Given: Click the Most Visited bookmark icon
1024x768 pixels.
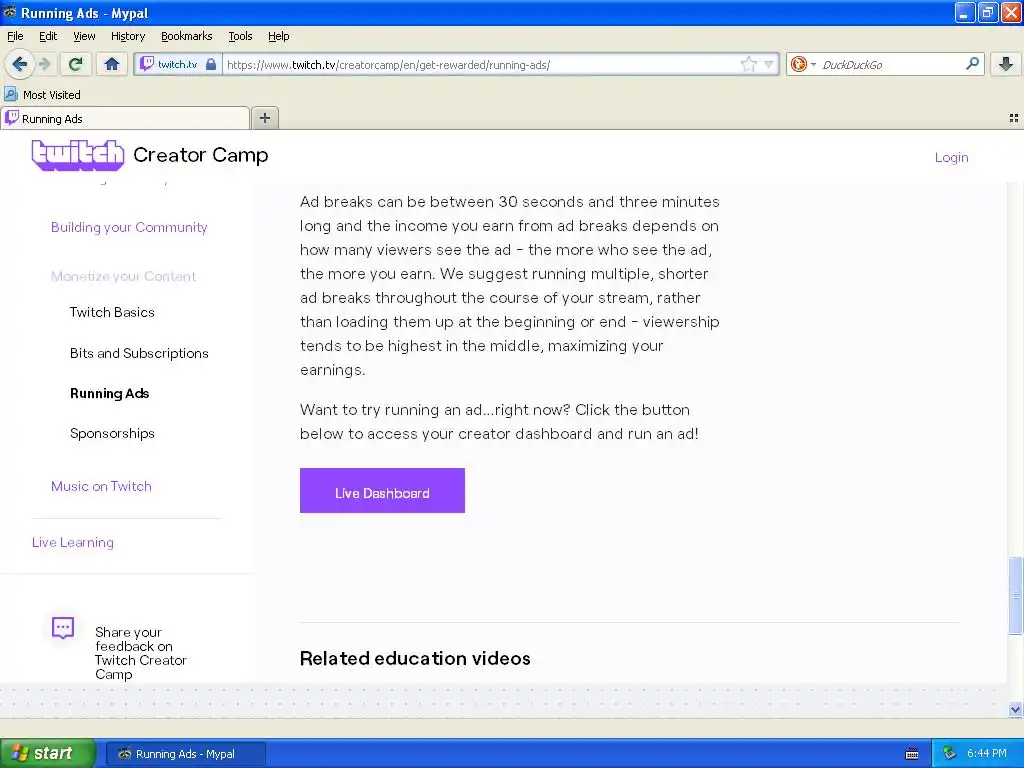Looking at the screenshot, I should [x=10, y=94].
